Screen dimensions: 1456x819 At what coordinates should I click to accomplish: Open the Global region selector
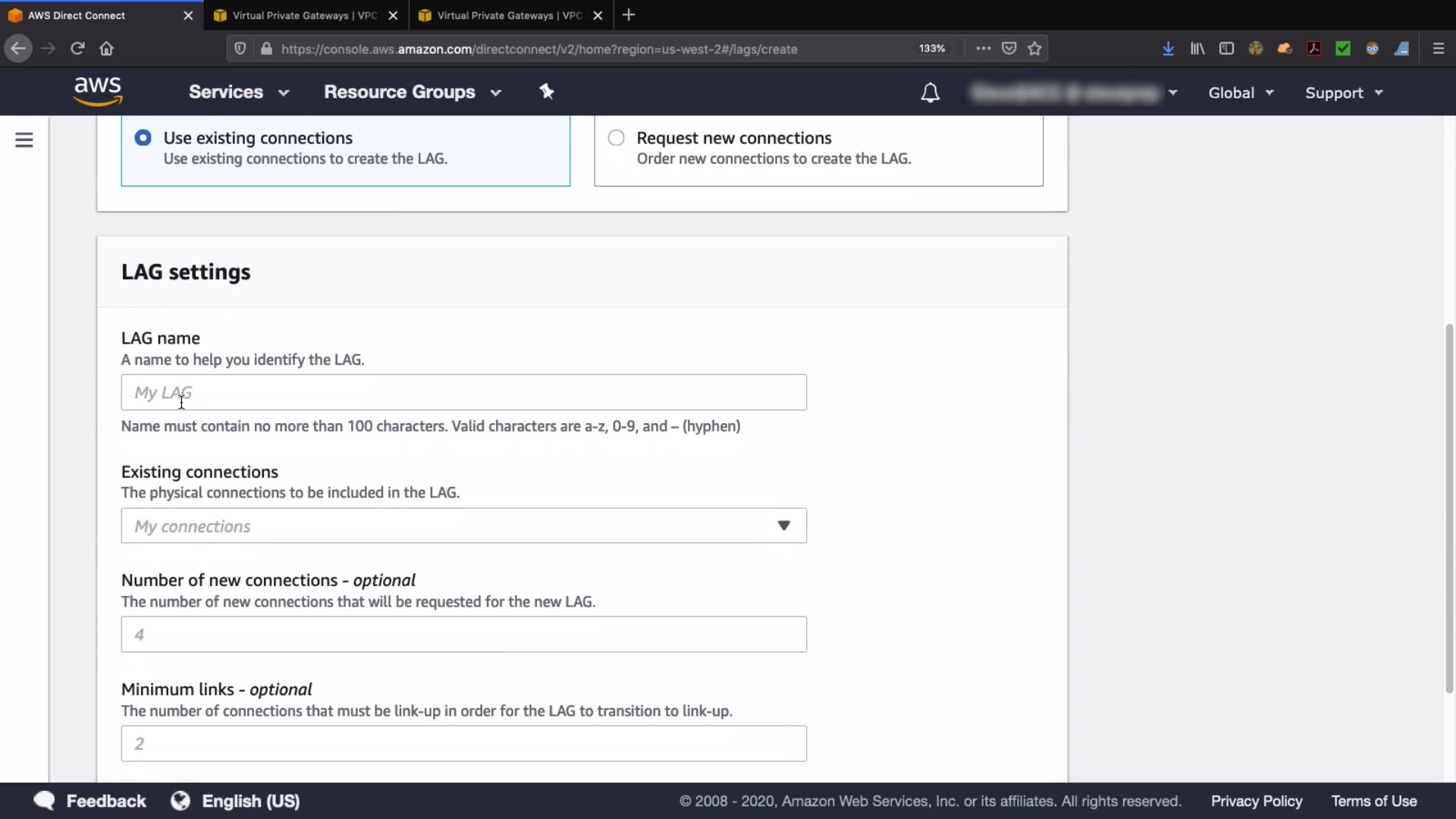point(1241,93)
